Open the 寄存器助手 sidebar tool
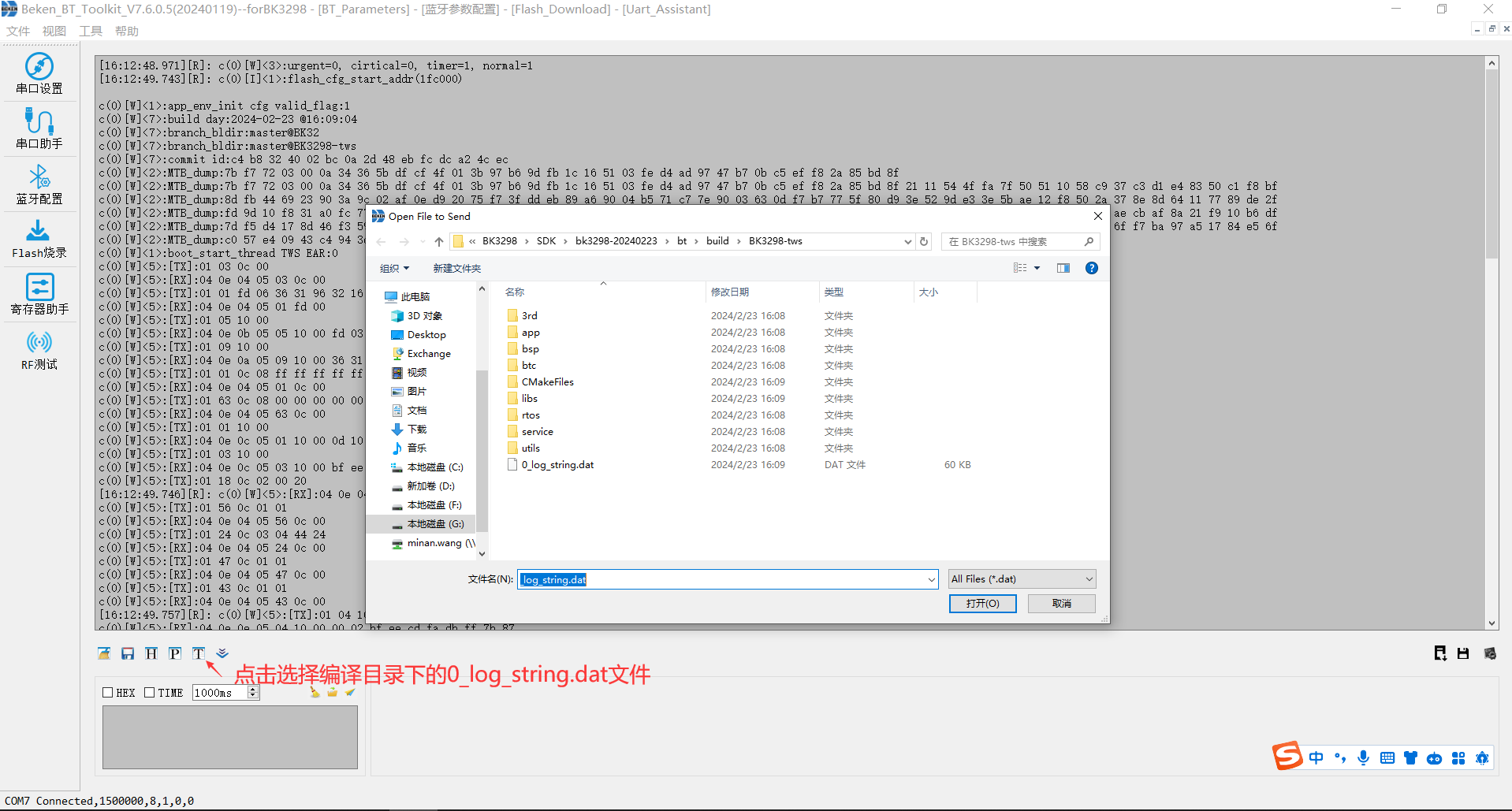Screen dimensions: 1512x811 [39, 293]
